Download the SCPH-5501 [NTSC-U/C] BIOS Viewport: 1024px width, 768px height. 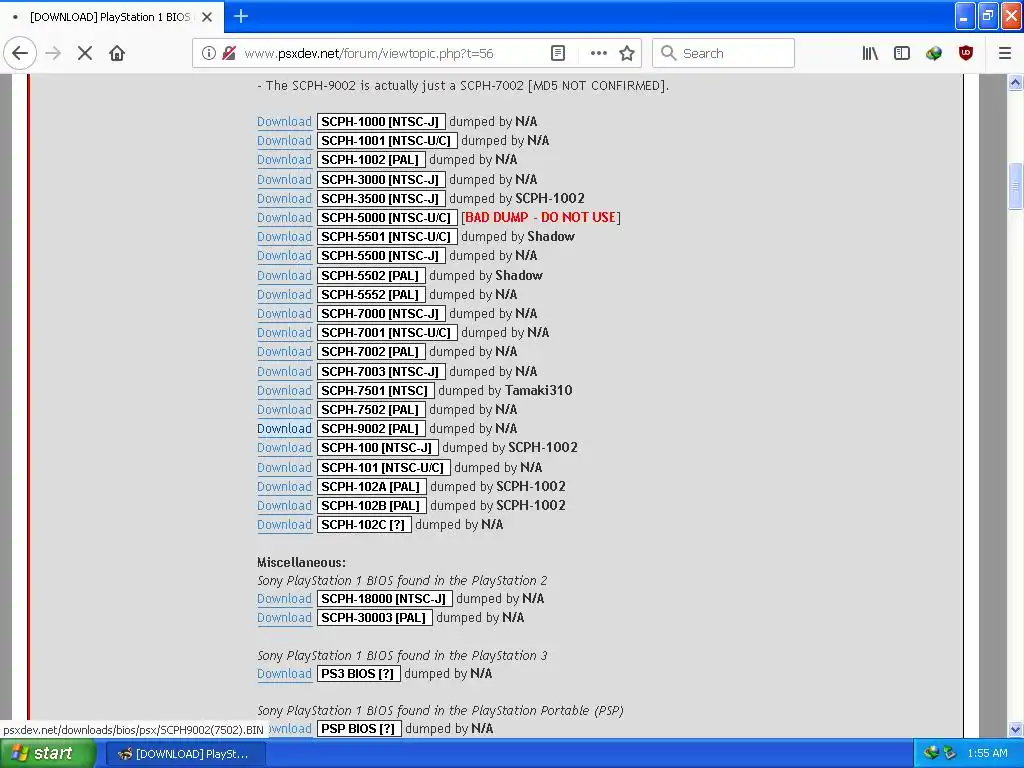click(284, 236)
